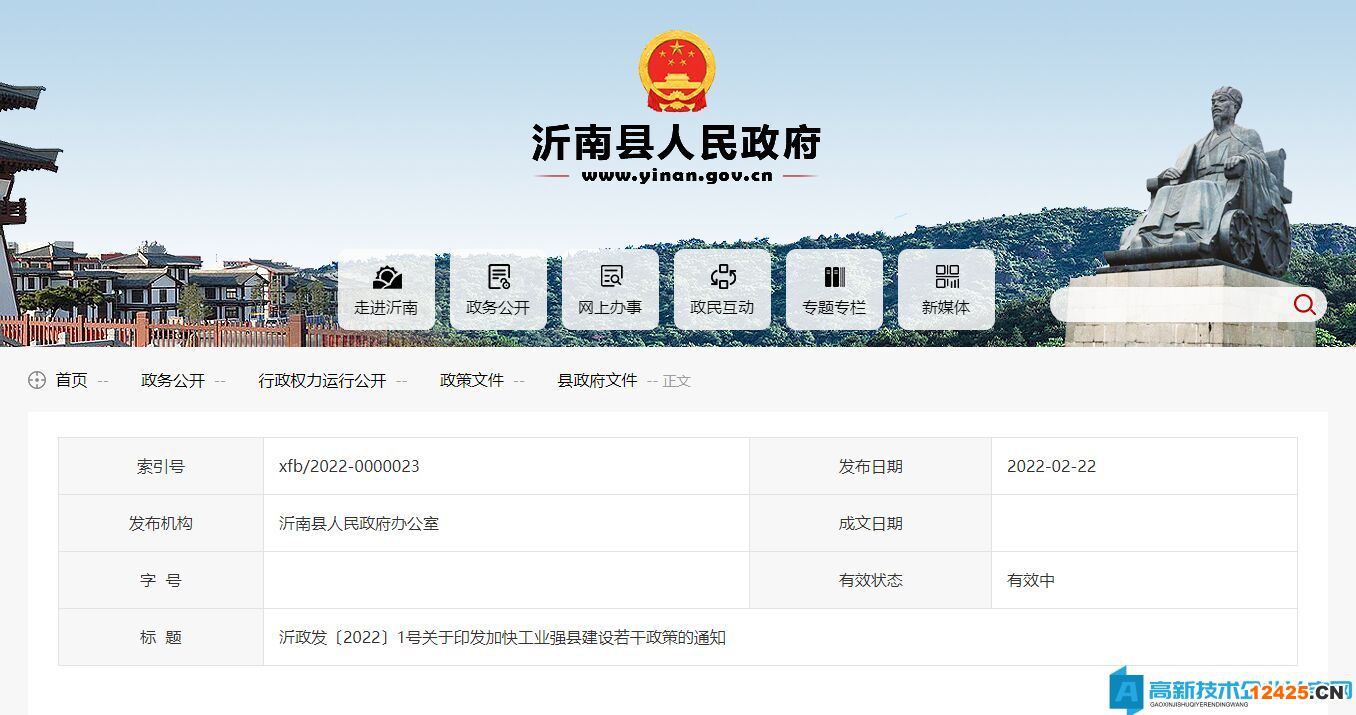Image resolution: width=1356 pixels, height=715 pixels.
Task: Click the national emblem logo
Action: (677, 71)
